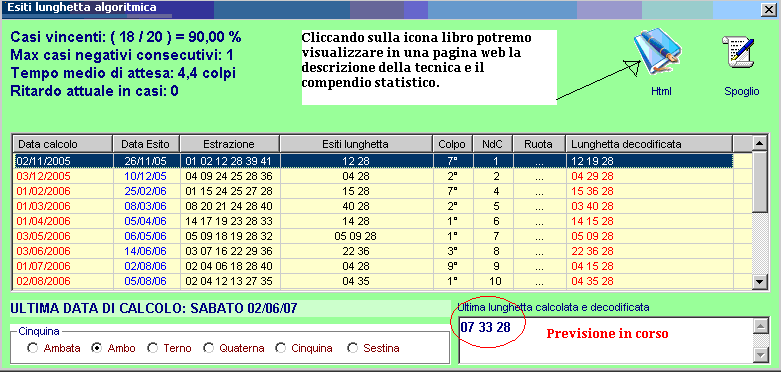Image resolution: width=781 pixels, height=372 pixels.
Task: Select the row dated 03/12/2005
Action: click(x=382, y=176)
